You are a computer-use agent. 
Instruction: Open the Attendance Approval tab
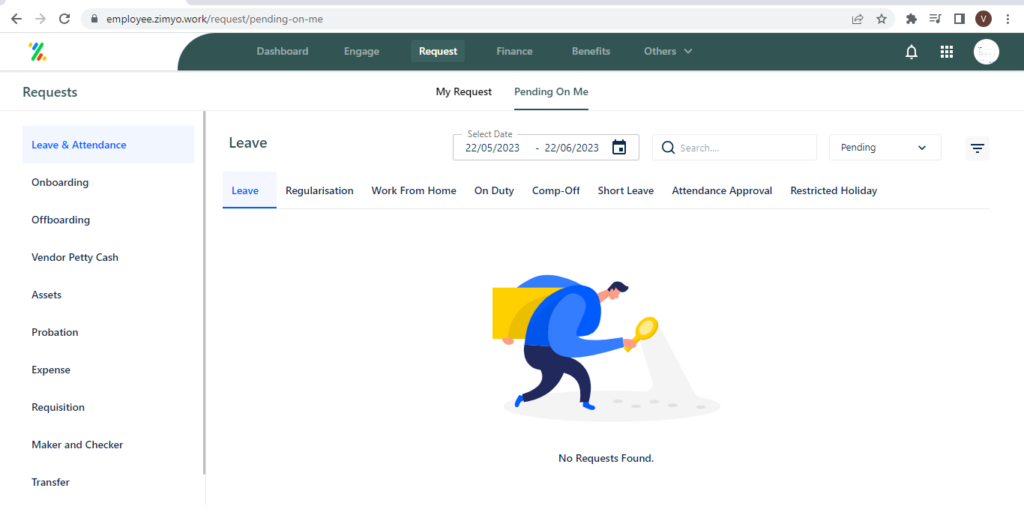click(722, 191)
